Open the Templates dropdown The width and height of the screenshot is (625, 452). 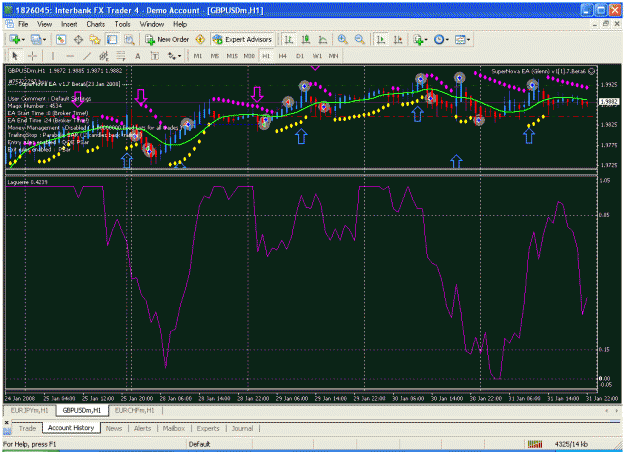[x=462, y=39]
